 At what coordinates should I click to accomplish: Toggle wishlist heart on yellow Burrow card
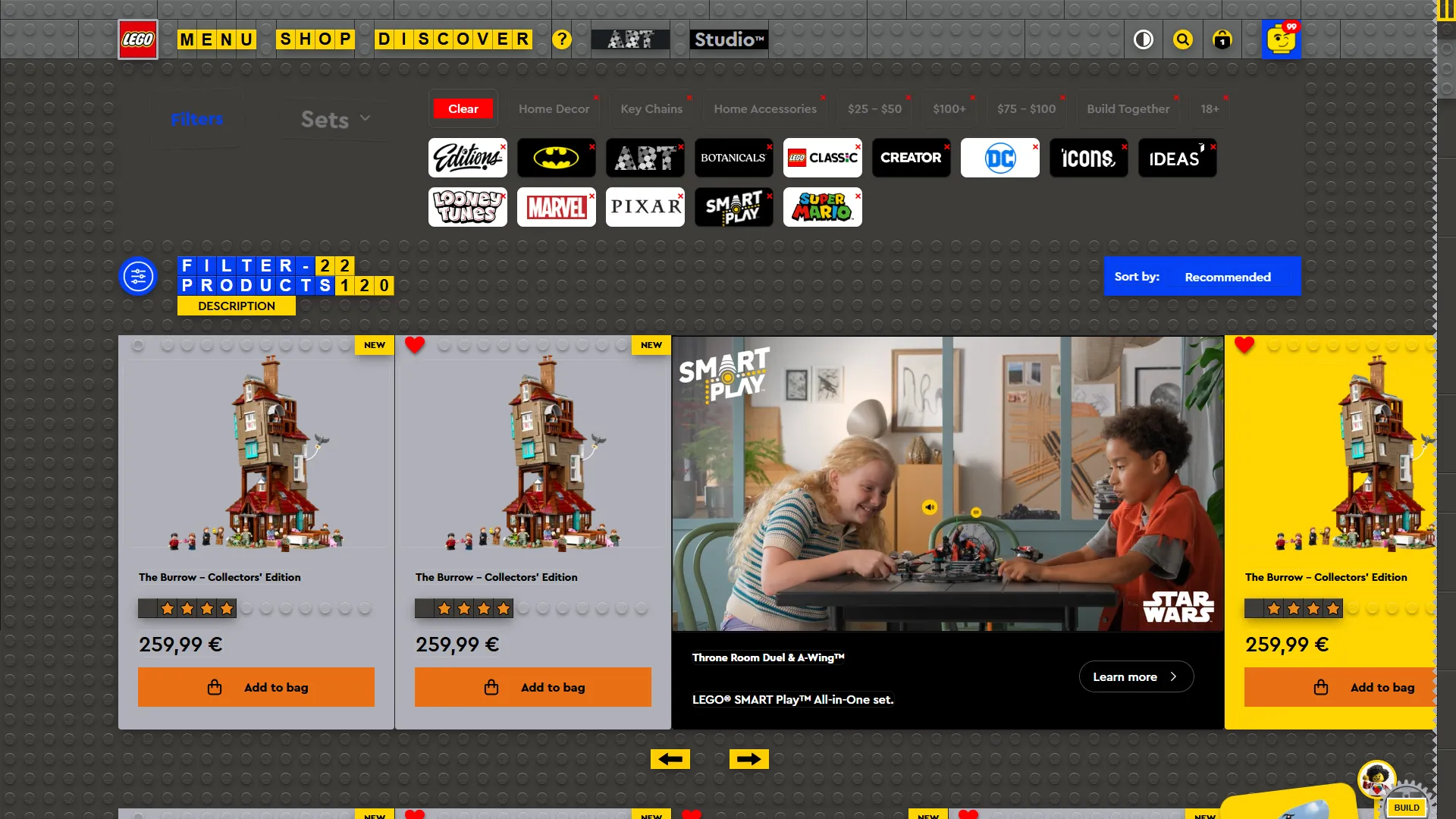click(x=1244, y=345)
